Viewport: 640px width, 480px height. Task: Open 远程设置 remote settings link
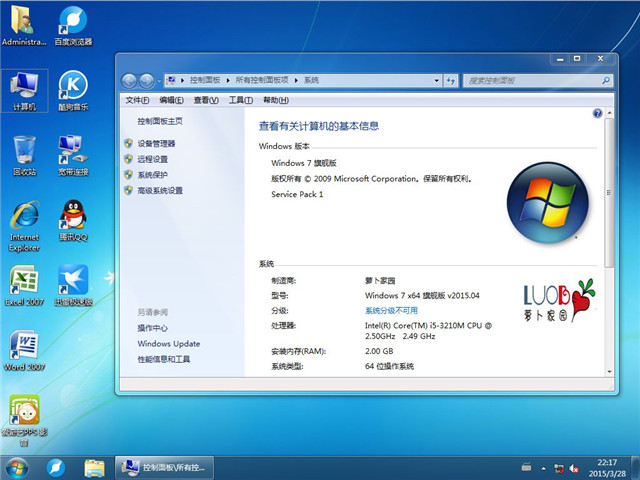coord(153,159)
